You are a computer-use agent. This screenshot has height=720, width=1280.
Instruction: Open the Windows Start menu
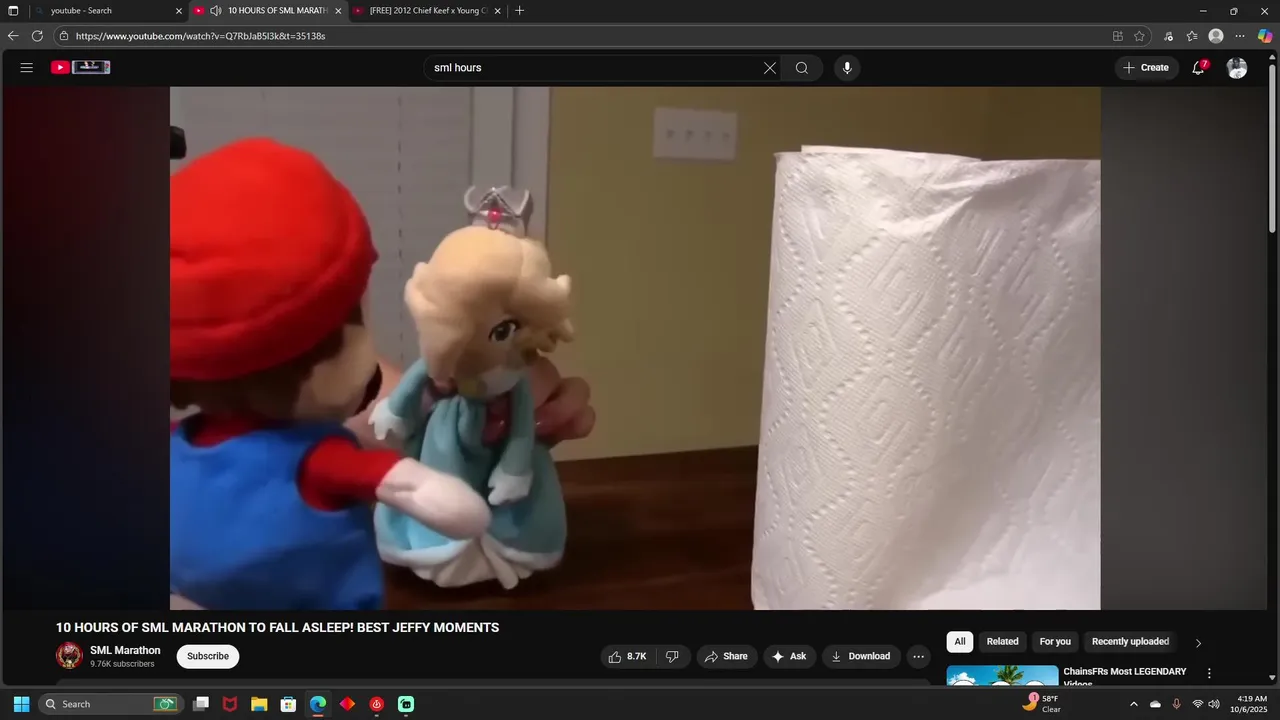click(x=21, y=704)
